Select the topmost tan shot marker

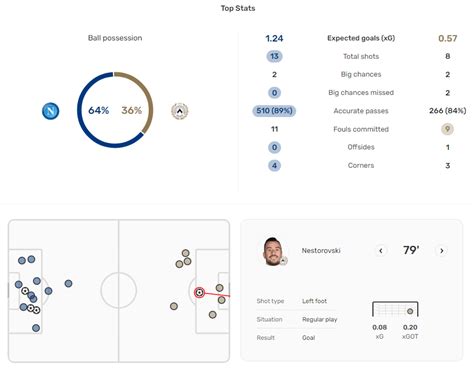coord(186,253)
